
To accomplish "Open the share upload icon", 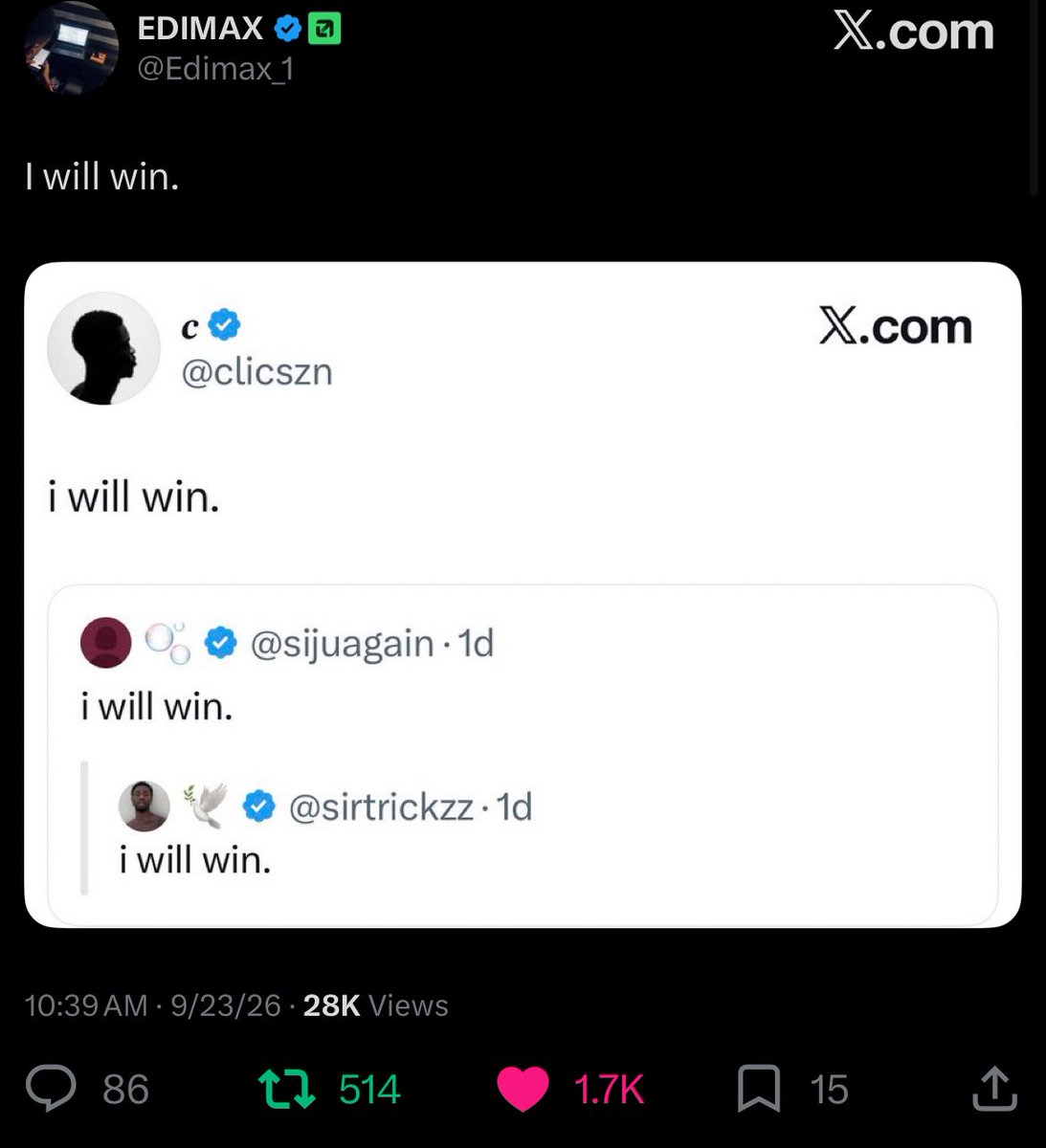I will [x=994, y=1089].
